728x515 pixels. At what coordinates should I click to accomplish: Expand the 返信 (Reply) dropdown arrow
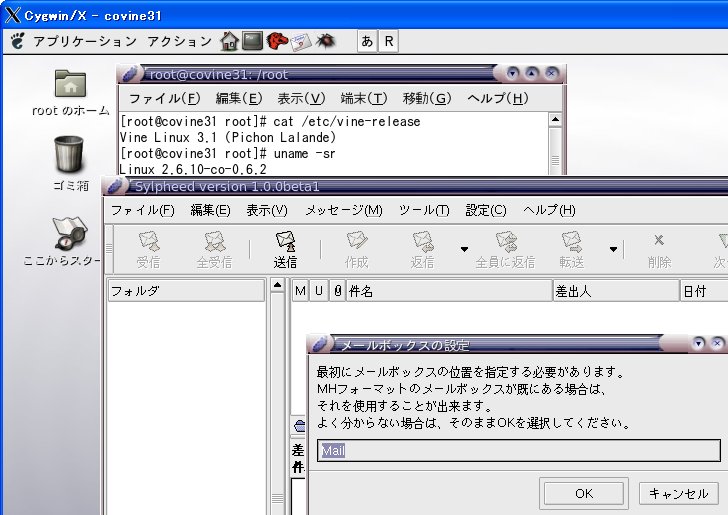pyautogui.click(x=464, y=249)
